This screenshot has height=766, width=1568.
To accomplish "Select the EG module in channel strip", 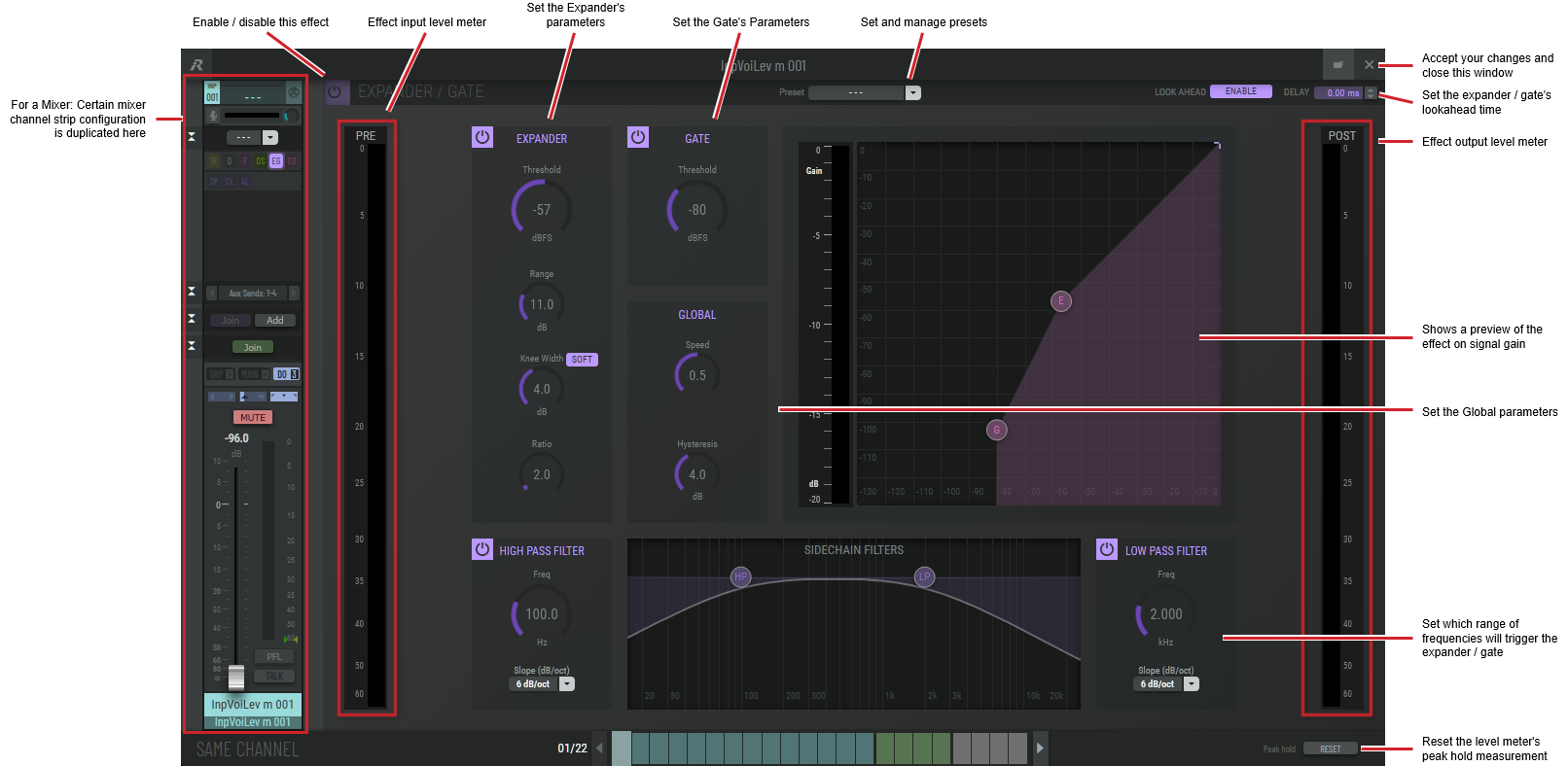I will tap(276, 161).
